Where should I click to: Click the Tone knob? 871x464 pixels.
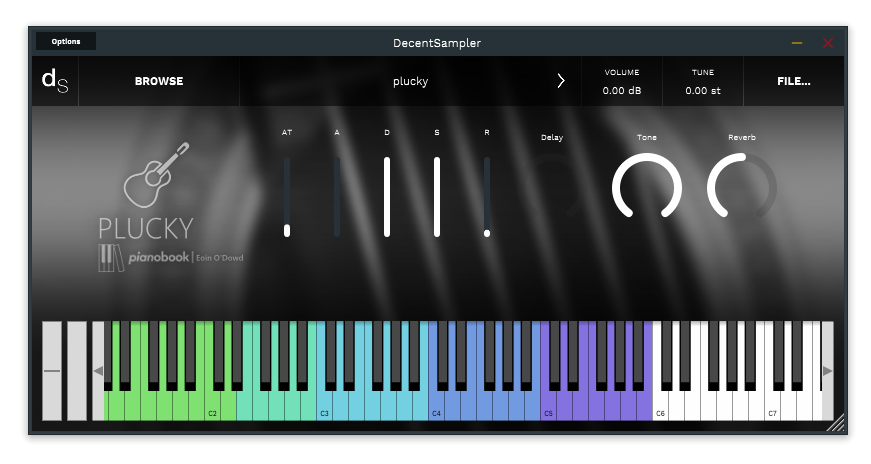pos(647,187)
